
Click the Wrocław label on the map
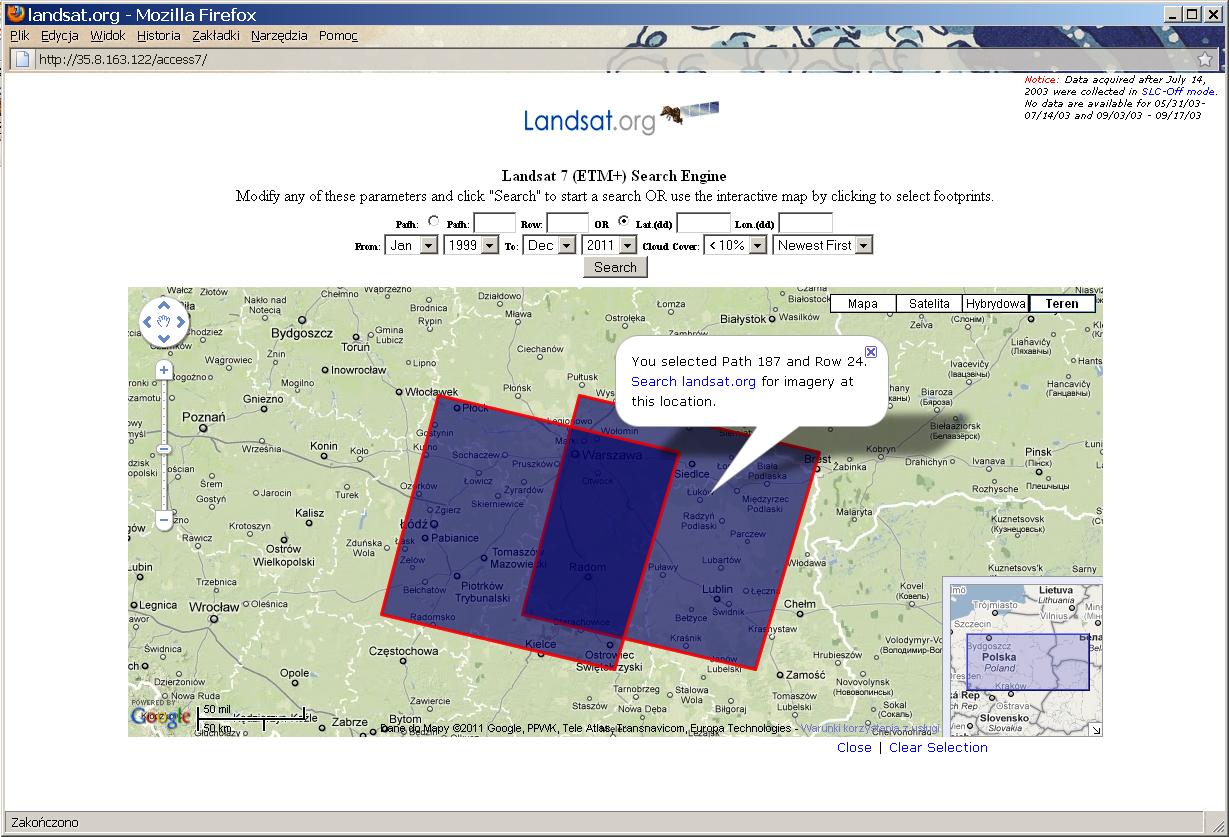point(214,607)
